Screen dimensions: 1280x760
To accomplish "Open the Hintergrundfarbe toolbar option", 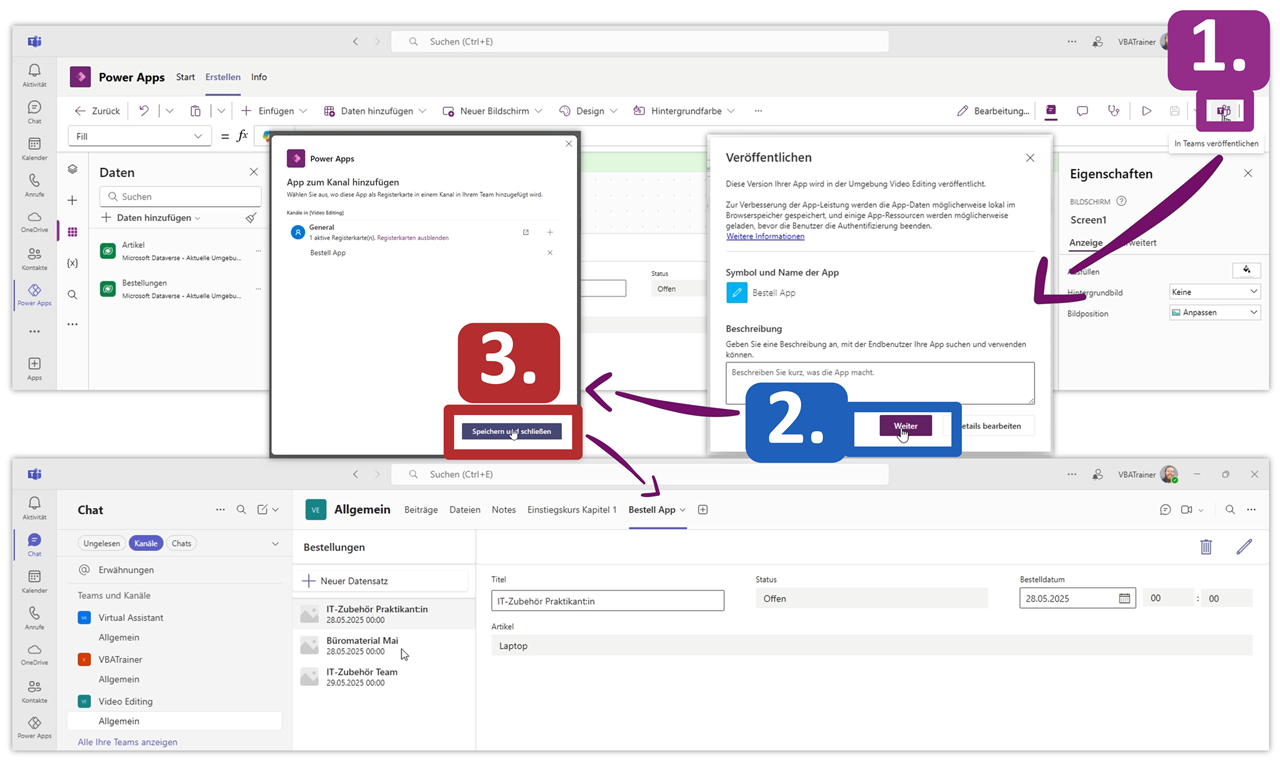I will pos(684,111).
